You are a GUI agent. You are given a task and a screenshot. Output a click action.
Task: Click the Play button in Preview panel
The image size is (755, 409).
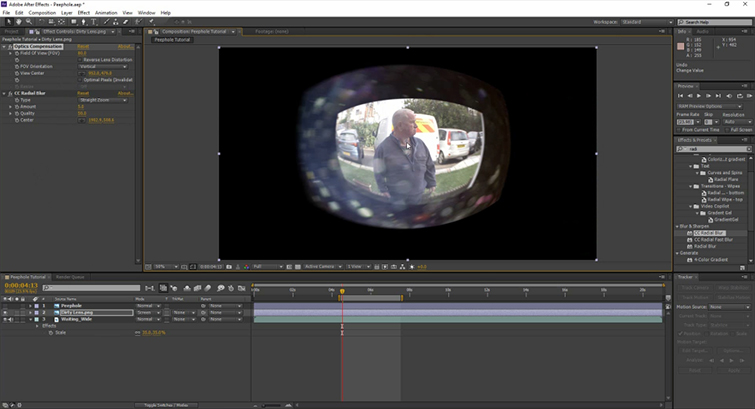(x=699, y=95)
